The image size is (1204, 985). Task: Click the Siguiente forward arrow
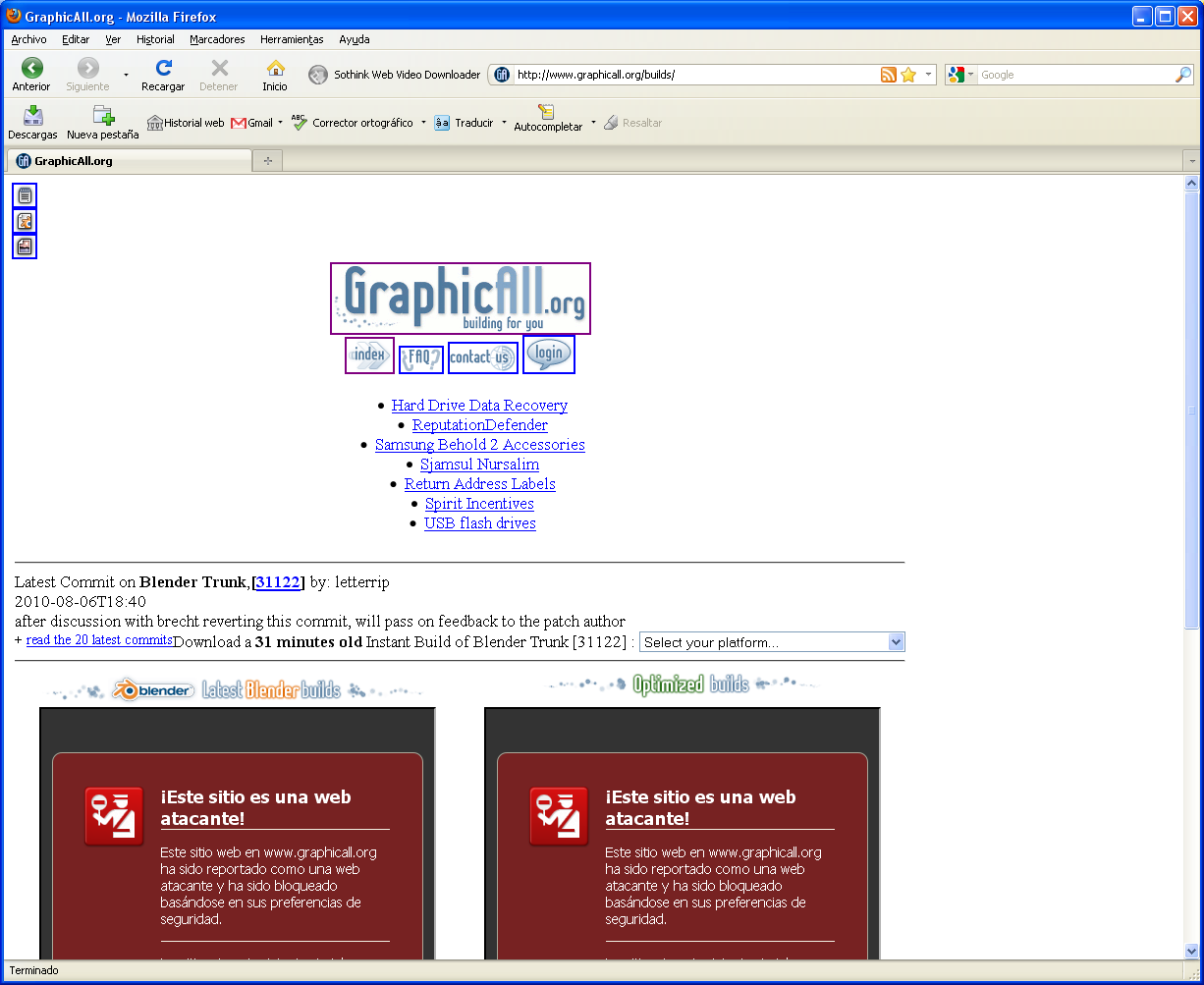pyautogui.click(x=87, y=75)
